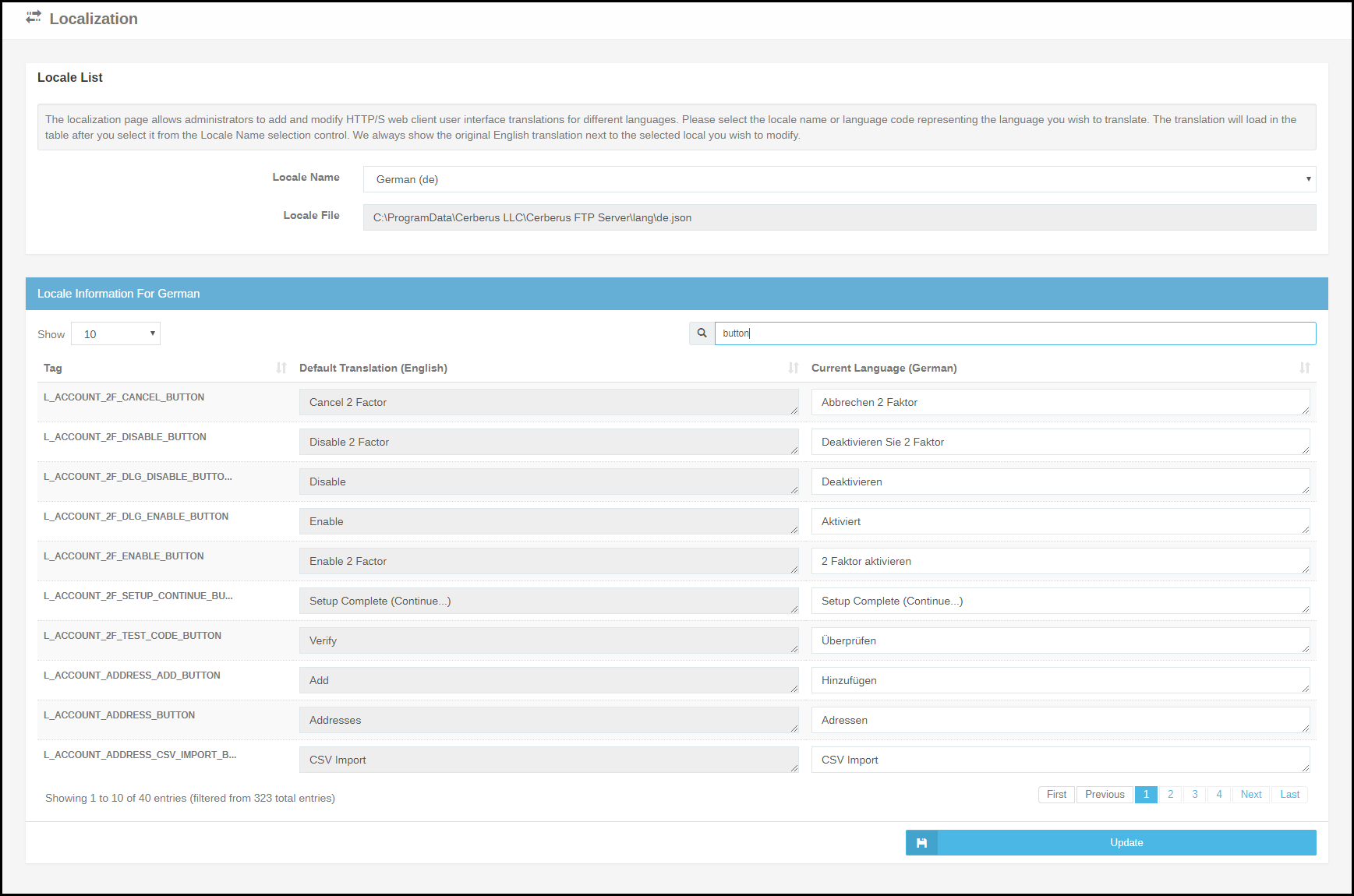Edit German field 'Adressen'

1060,720
